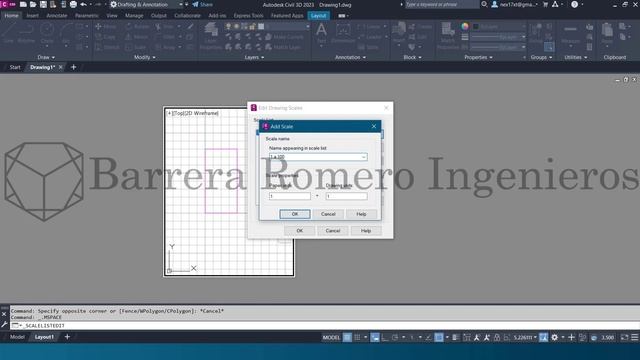Toggle MODEL space button in status bar
The height and width of the screenshot is (360, 640).
coord(331,337)
